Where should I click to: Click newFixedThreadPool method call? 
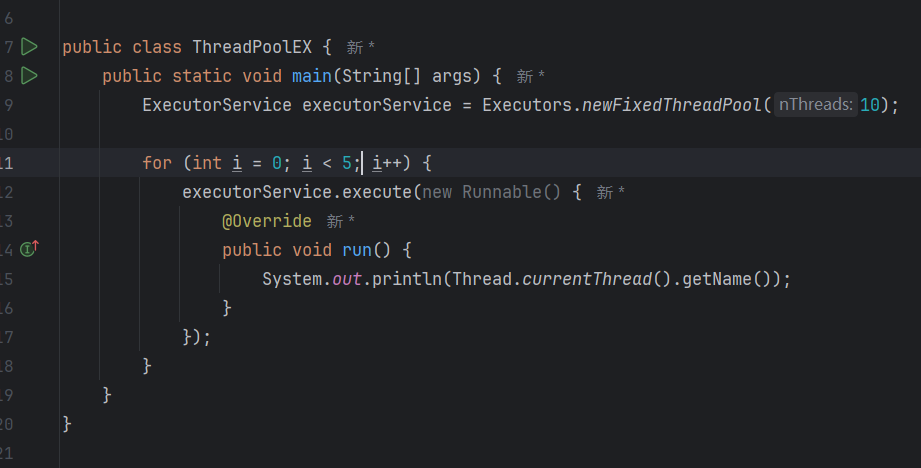pyautogui.click(x=671, y=105)
